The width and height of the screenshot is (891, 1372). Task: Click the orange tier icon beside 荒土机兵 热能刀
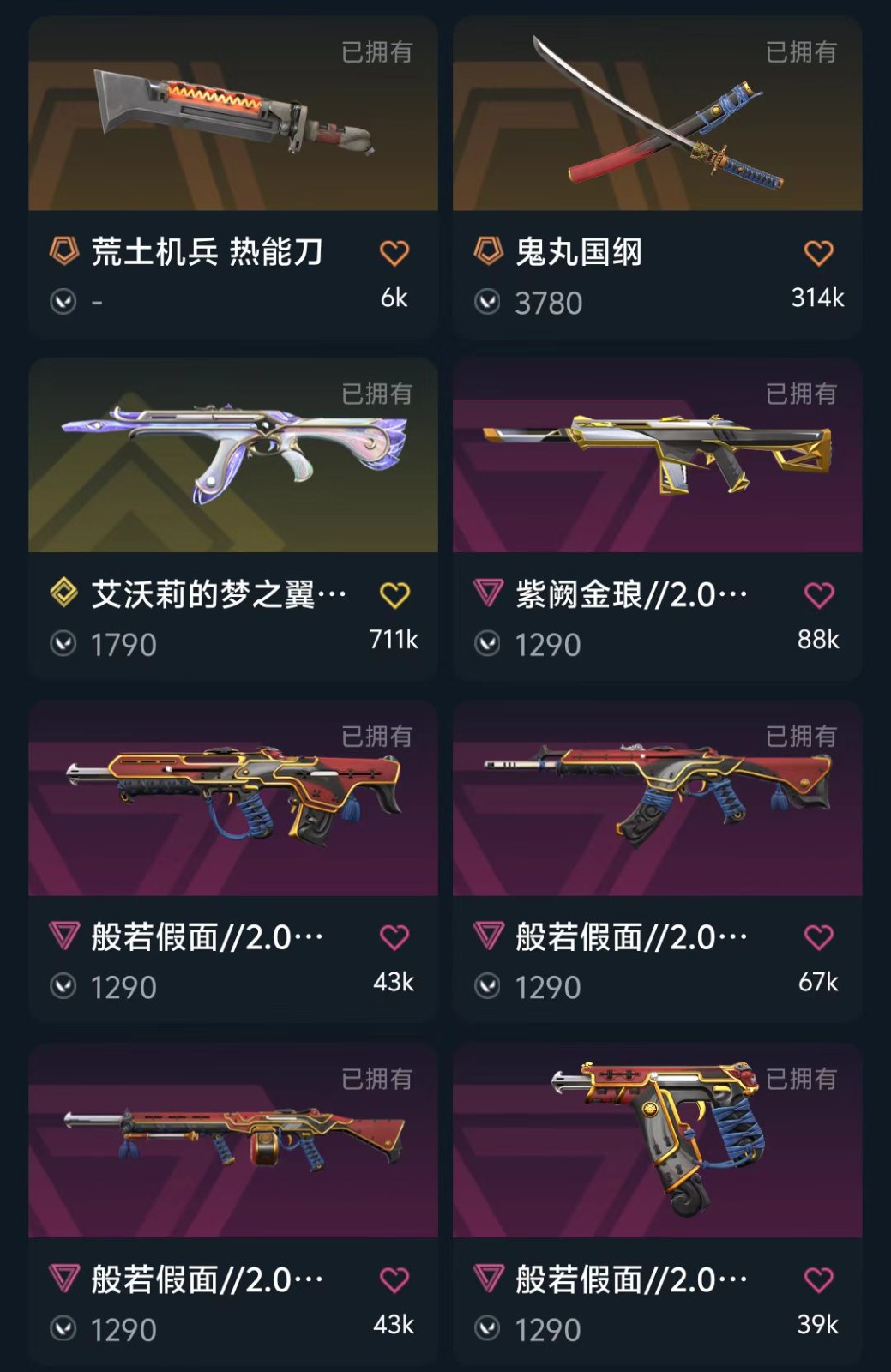(x=64, y=251)
